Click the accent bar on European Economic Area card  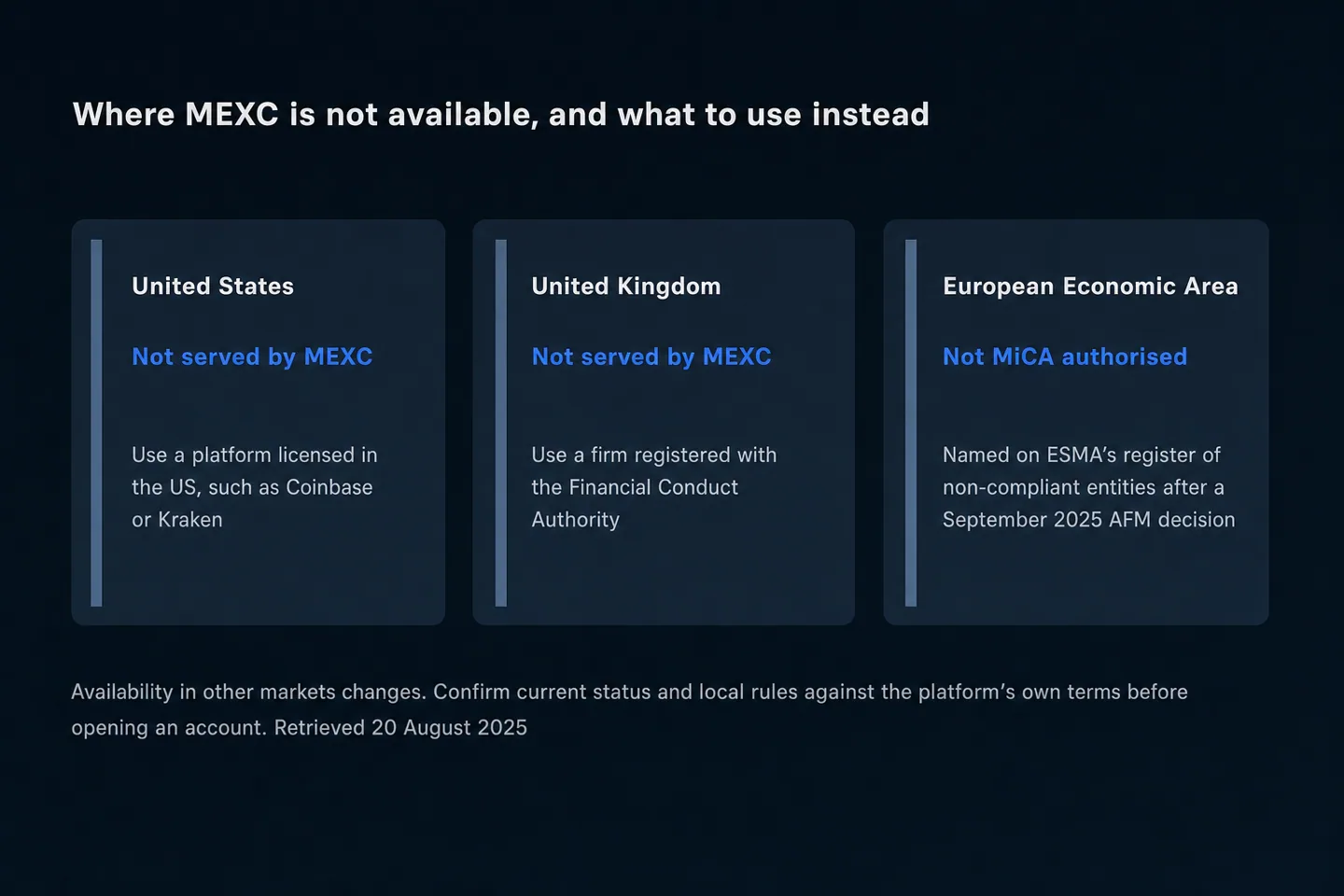tap(911, 423)
